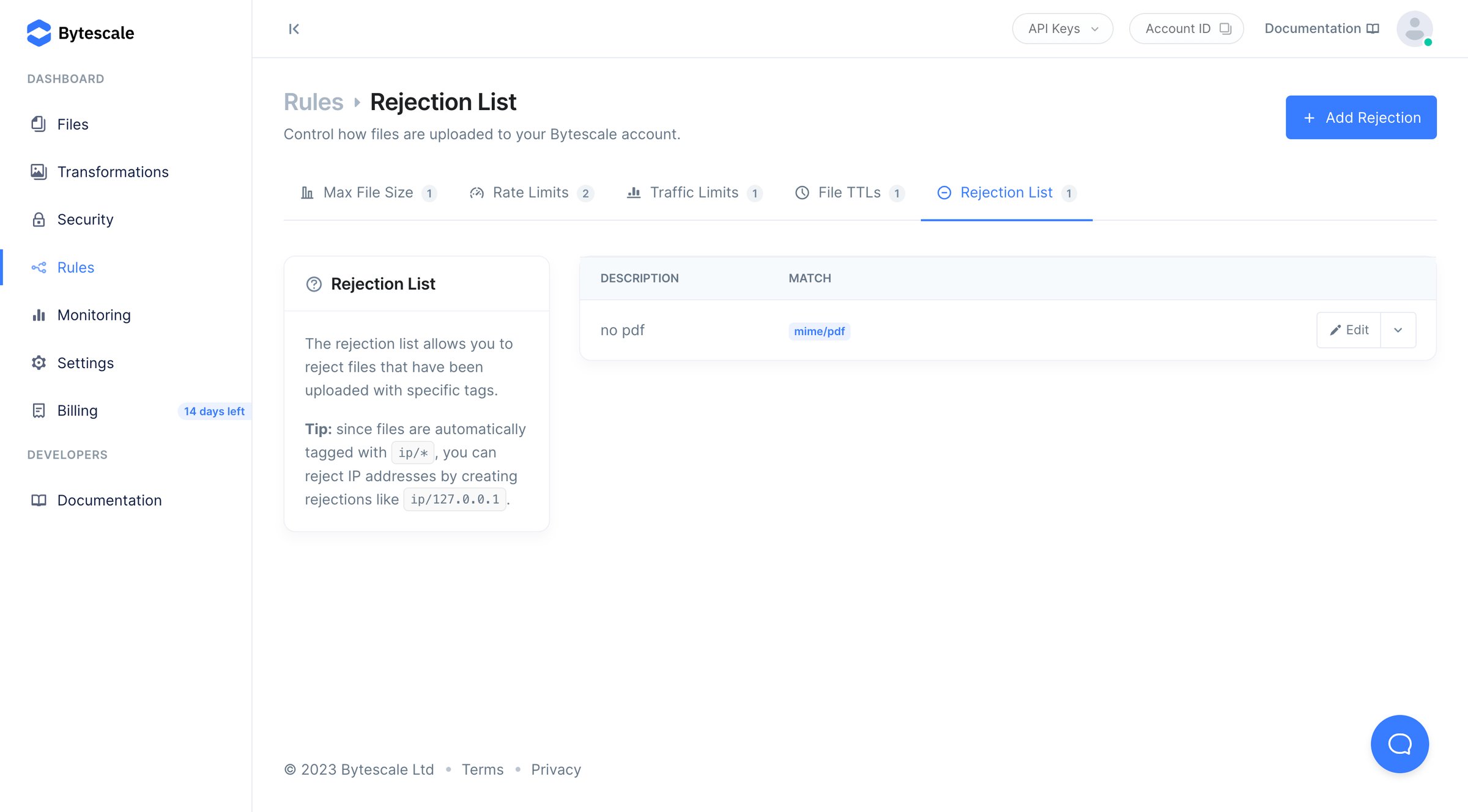Click the Rules nodes icon
Viewport: 1468px width, 812px height.
coord(39,267)
